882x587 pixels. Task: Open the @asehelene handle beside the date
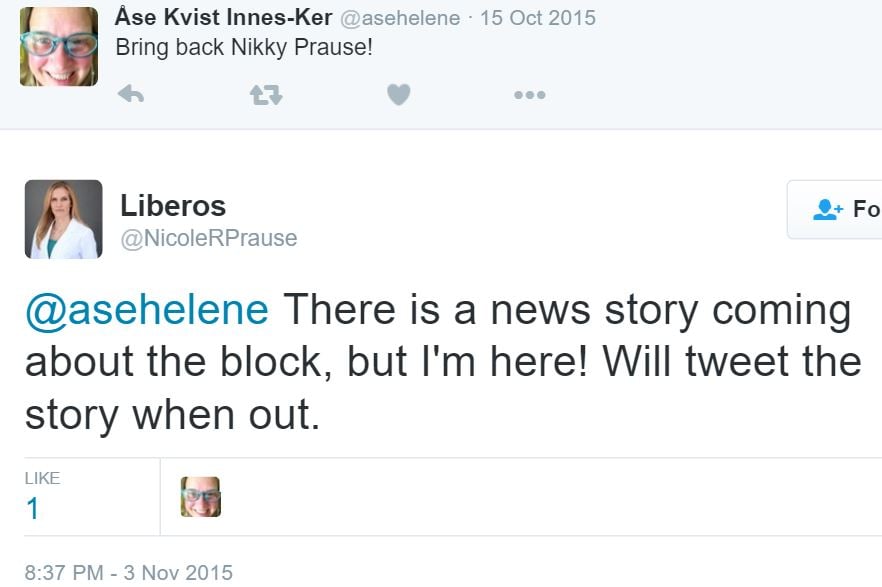click(401, 18)
